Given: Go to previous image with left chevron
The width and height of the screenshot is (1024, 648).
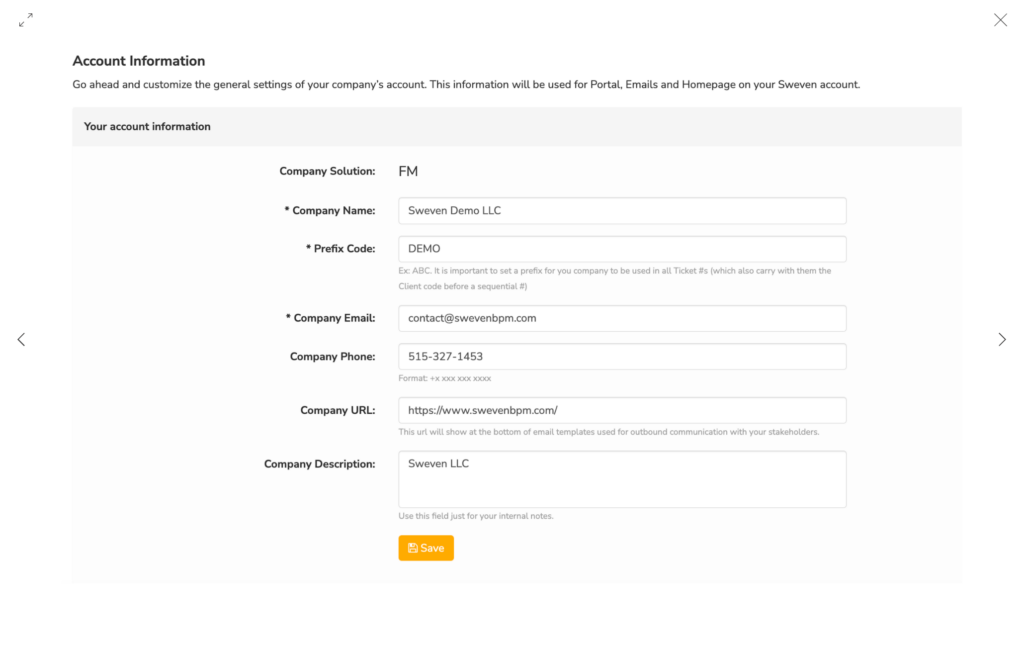Looking at the screenshot, I should point(22,339).
